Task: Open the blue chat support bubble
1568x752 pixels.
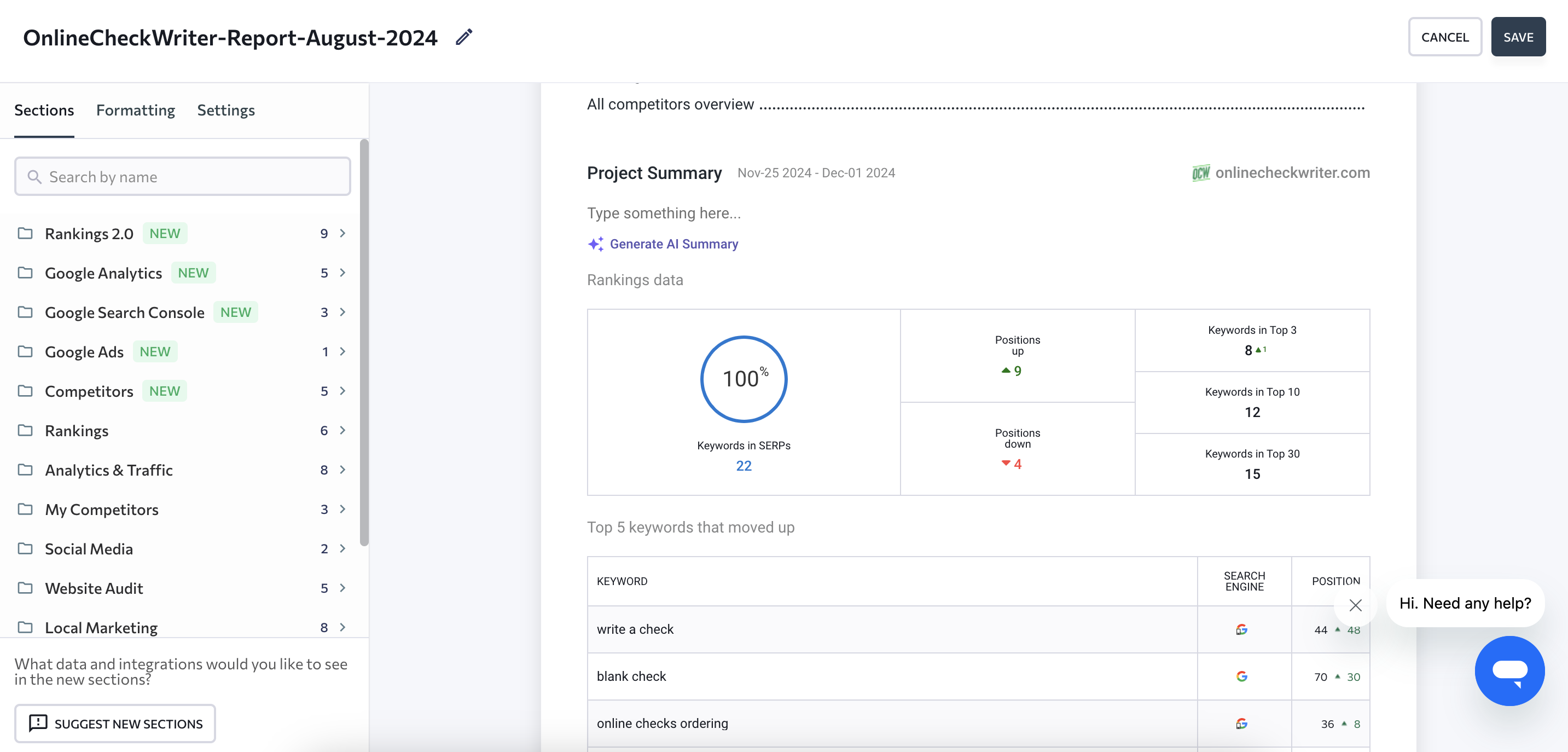Action: (x=1509, y=670)
